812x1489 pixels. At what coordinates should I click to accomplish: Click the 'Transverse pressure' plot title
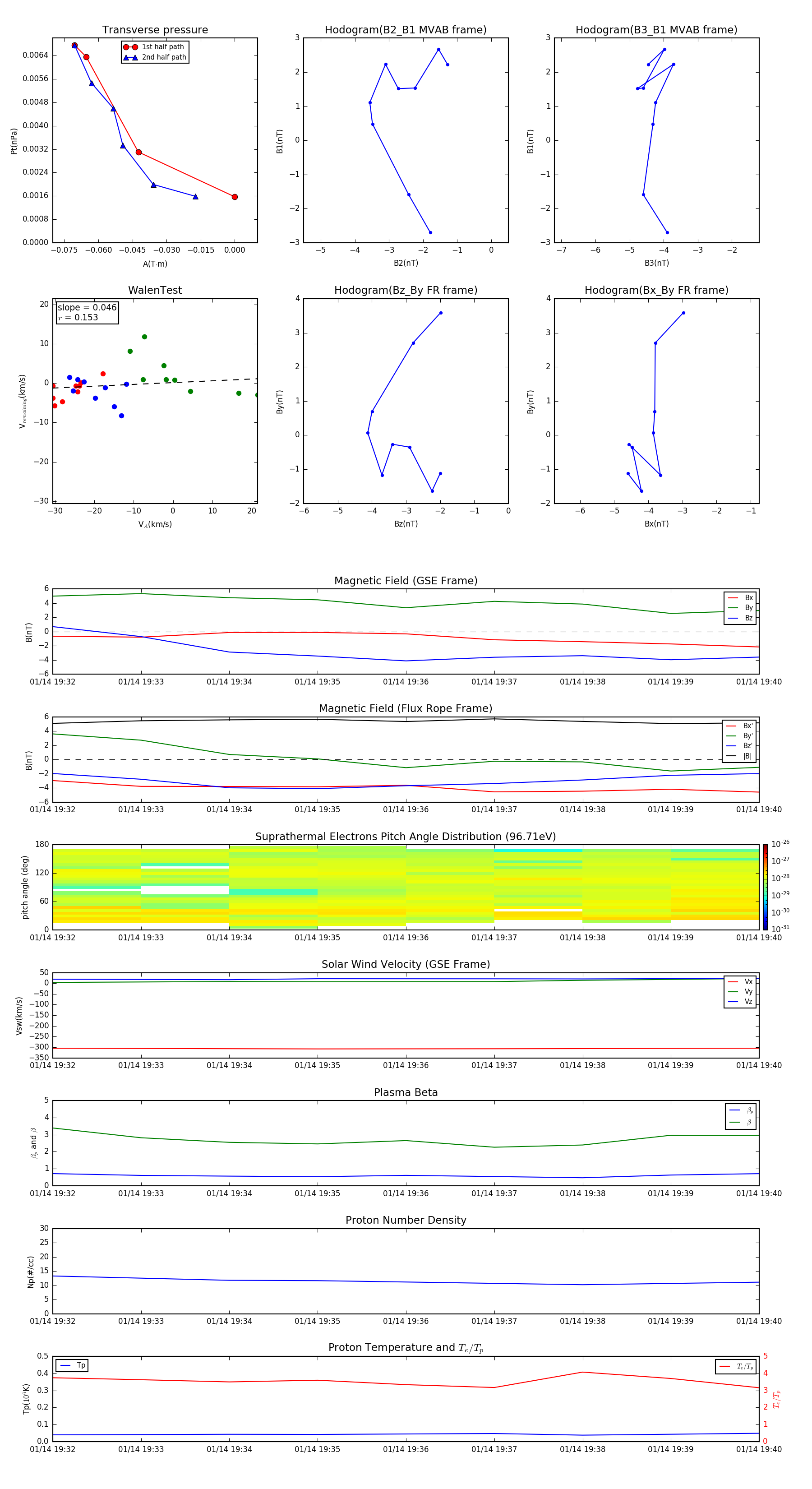(x=155, y=30)
